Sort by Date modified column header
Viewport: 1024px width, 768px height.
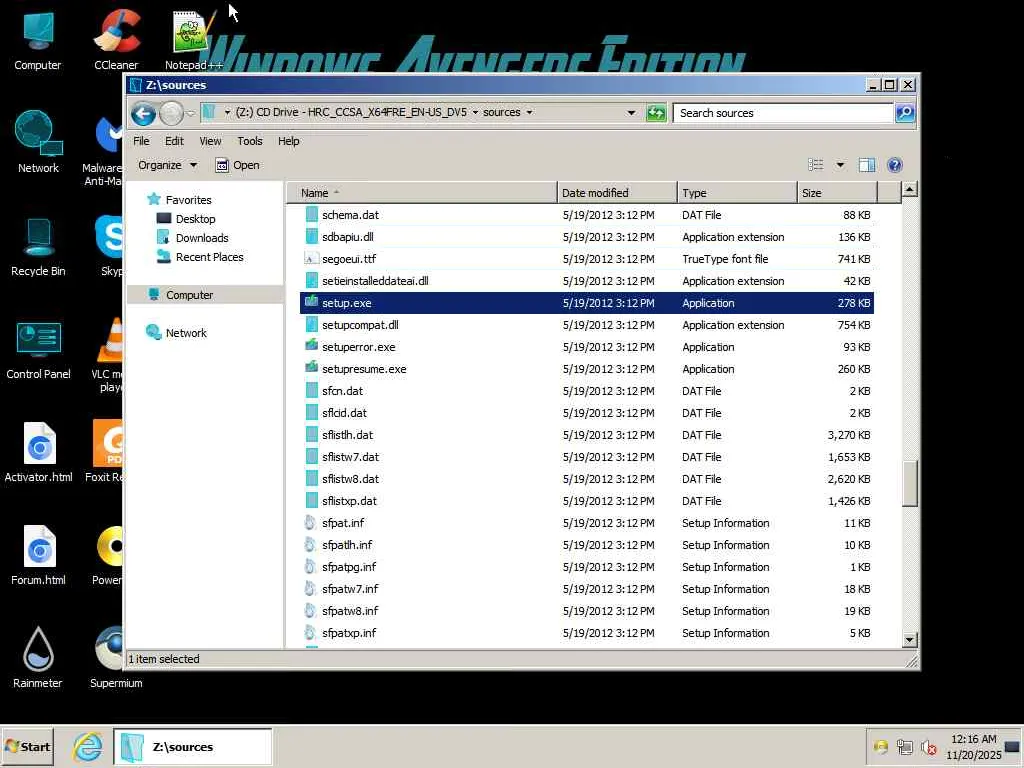(x=617, y=193)
